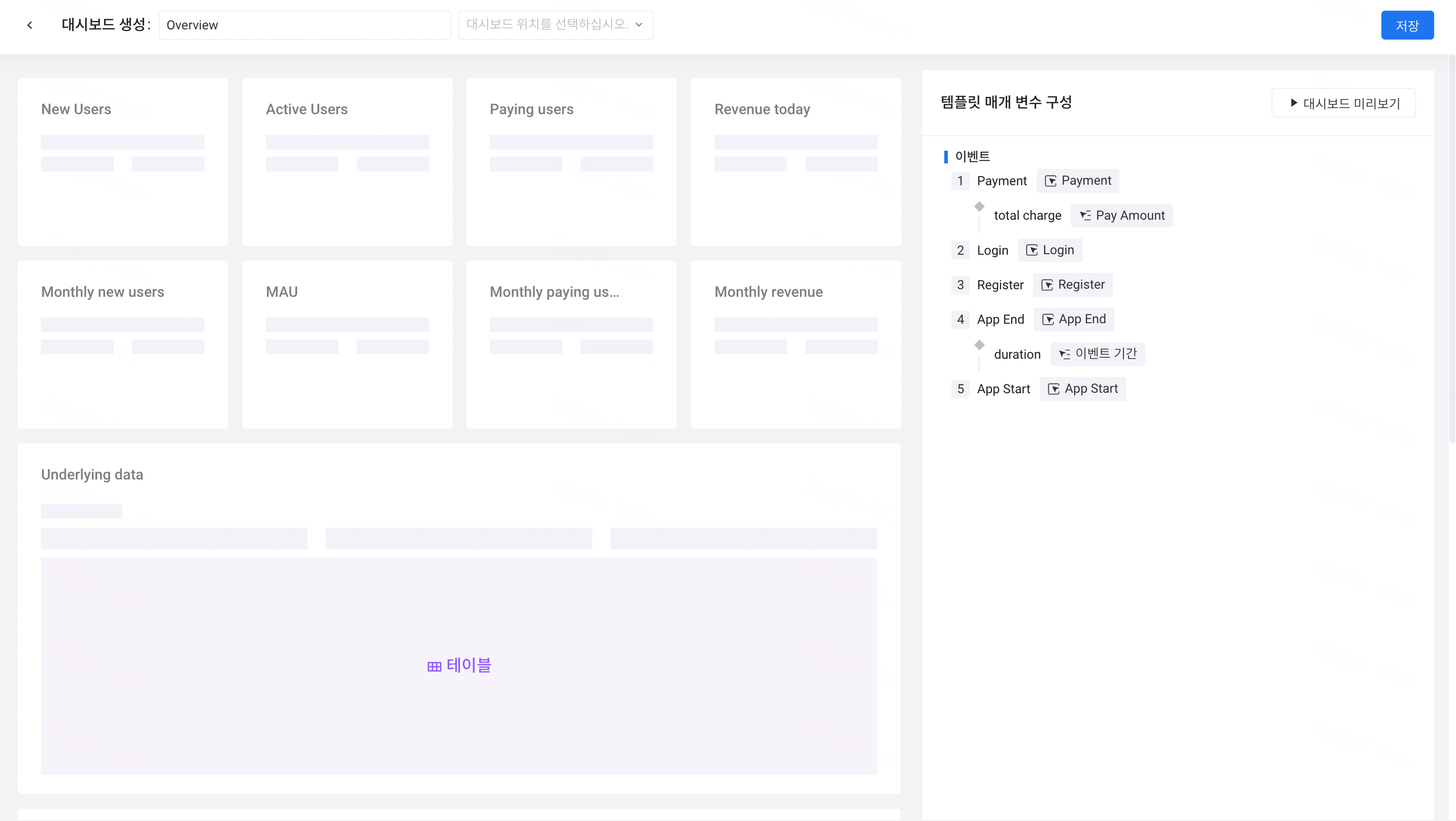Image resolution: width=1456 pixels, height=821 pixels.
Task: Click the table grid icon beside 테이블
Action: (434, 666)
